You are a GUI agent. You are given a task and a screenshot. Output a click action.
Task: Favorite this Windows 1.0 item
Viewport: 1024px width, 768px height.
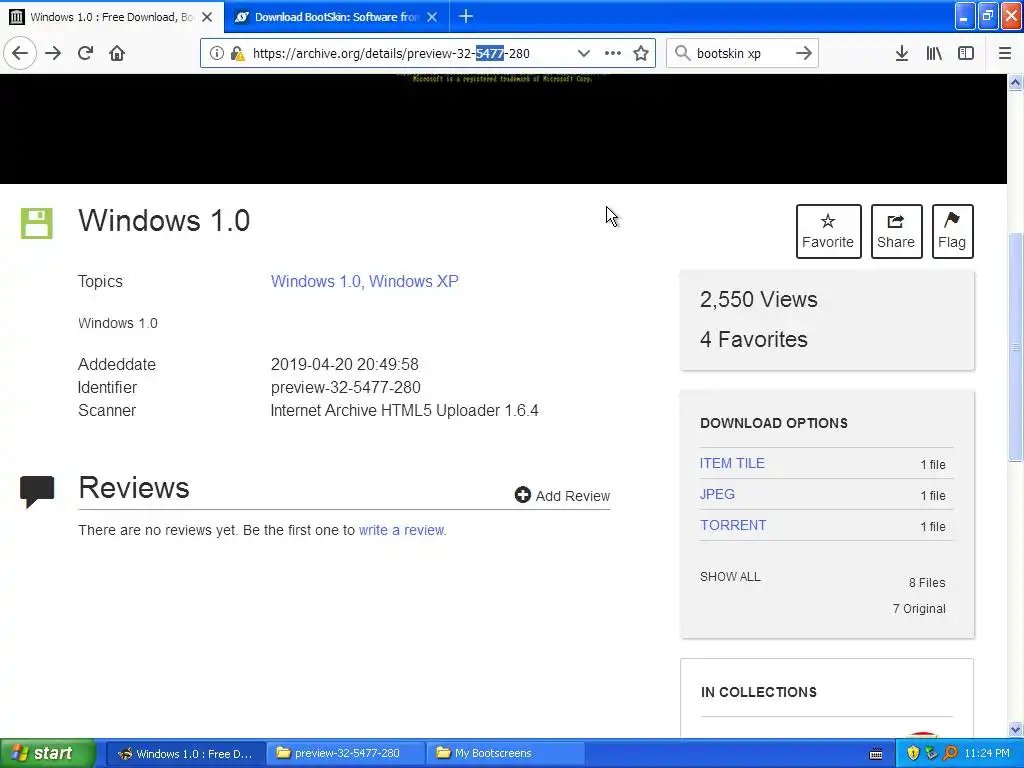(x=828, y=231)
